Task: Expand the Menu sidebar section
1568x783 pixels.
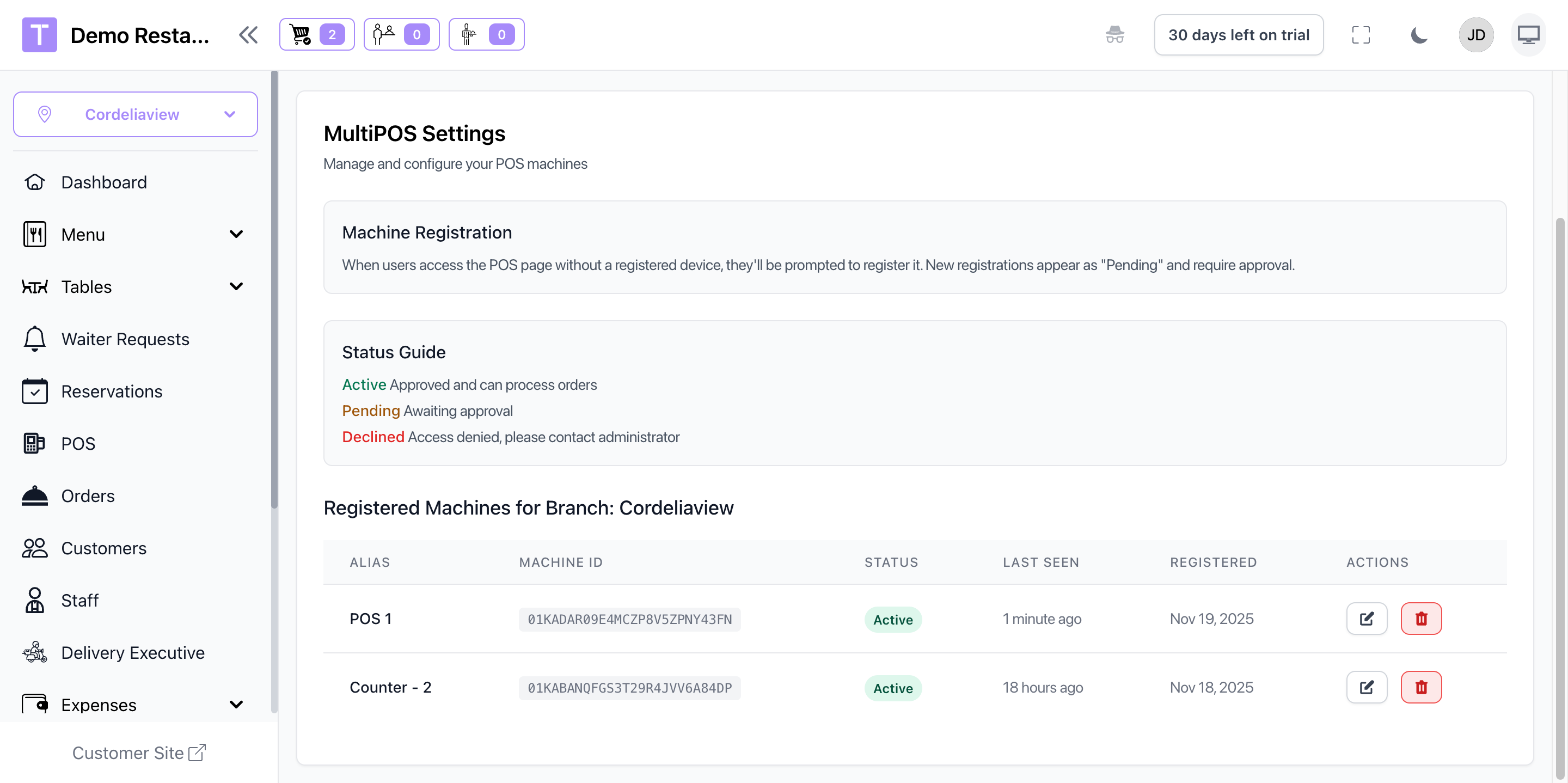Action: [x=236, y=235]
